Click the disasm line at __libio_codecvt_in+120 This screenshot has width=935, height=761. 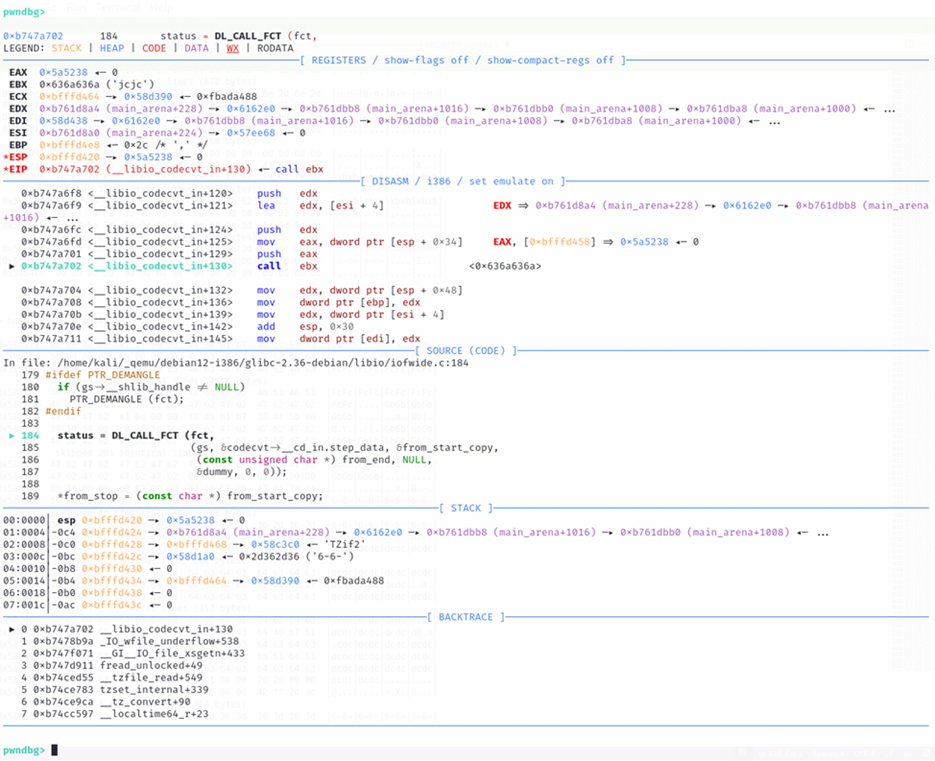pos(169,193)
